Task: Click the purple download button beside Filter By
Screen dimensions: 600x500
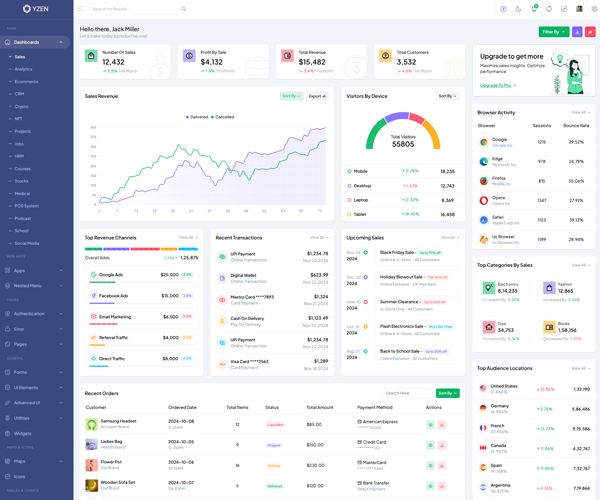Action: (x=577, y=32)
